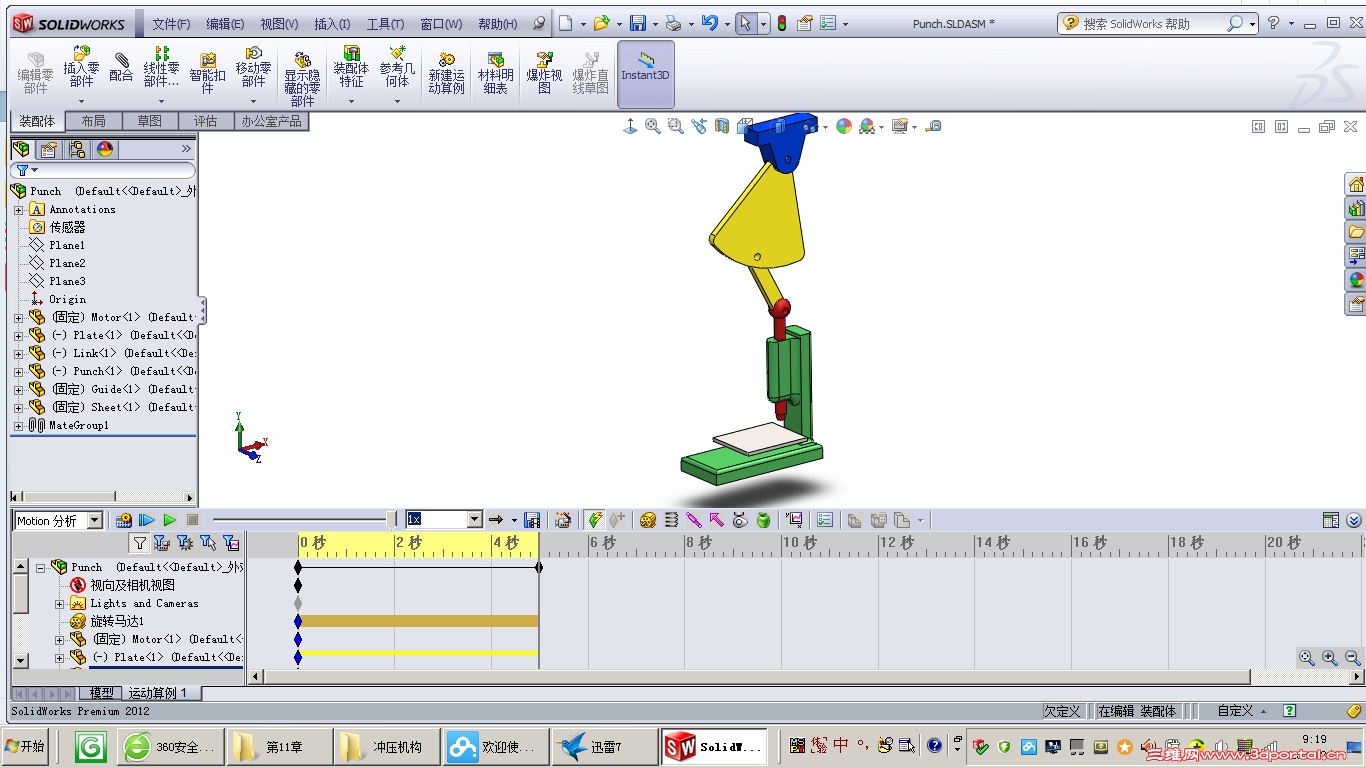Click the 新建运动算例 (New Motion Study) tool
This screenshot has width=1366, height=768.
tap(446, 74)
